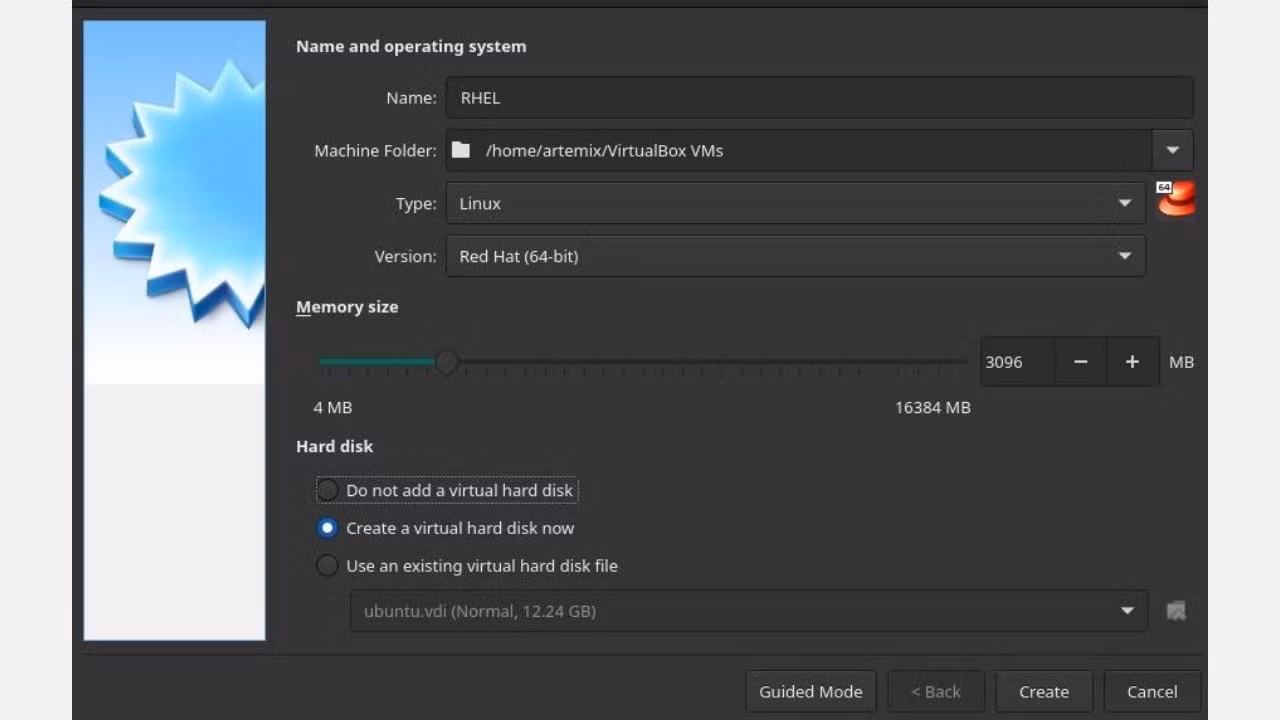Click Create to make the VM
The image size is (1280, 720).
1044,691
